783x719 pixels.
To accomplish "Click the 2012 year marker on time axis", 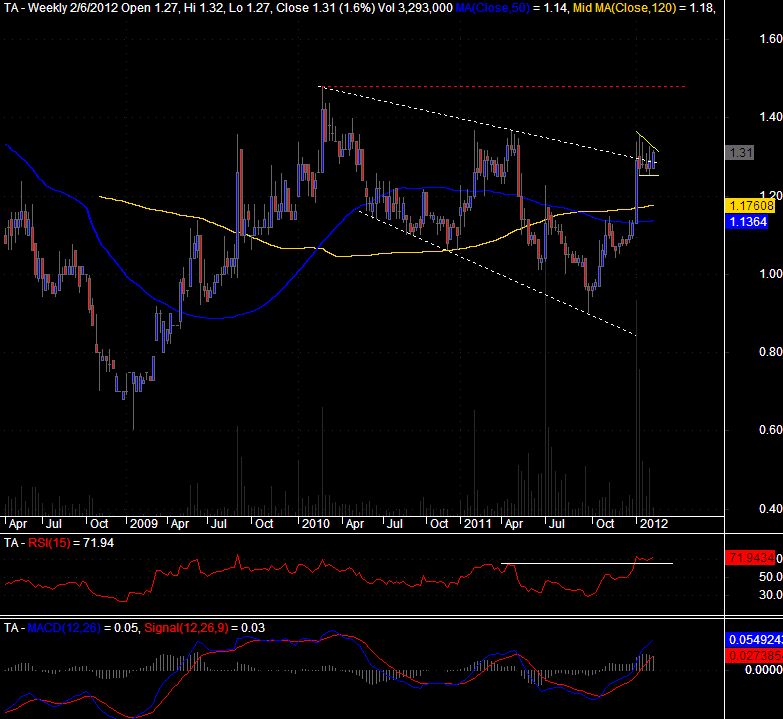I will tap(654, 524).
